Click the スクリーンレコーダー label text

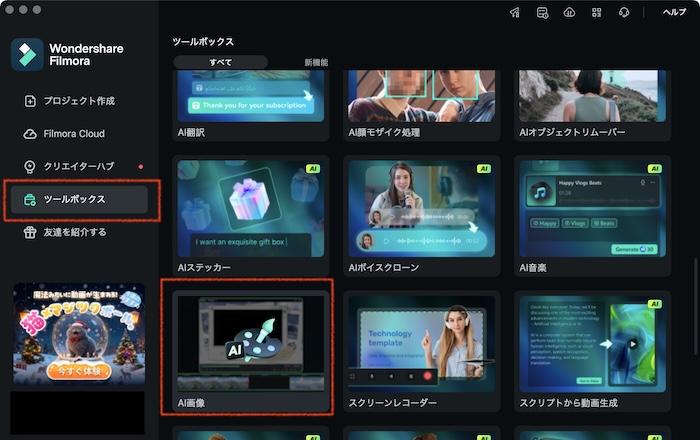tap(392, 403)
